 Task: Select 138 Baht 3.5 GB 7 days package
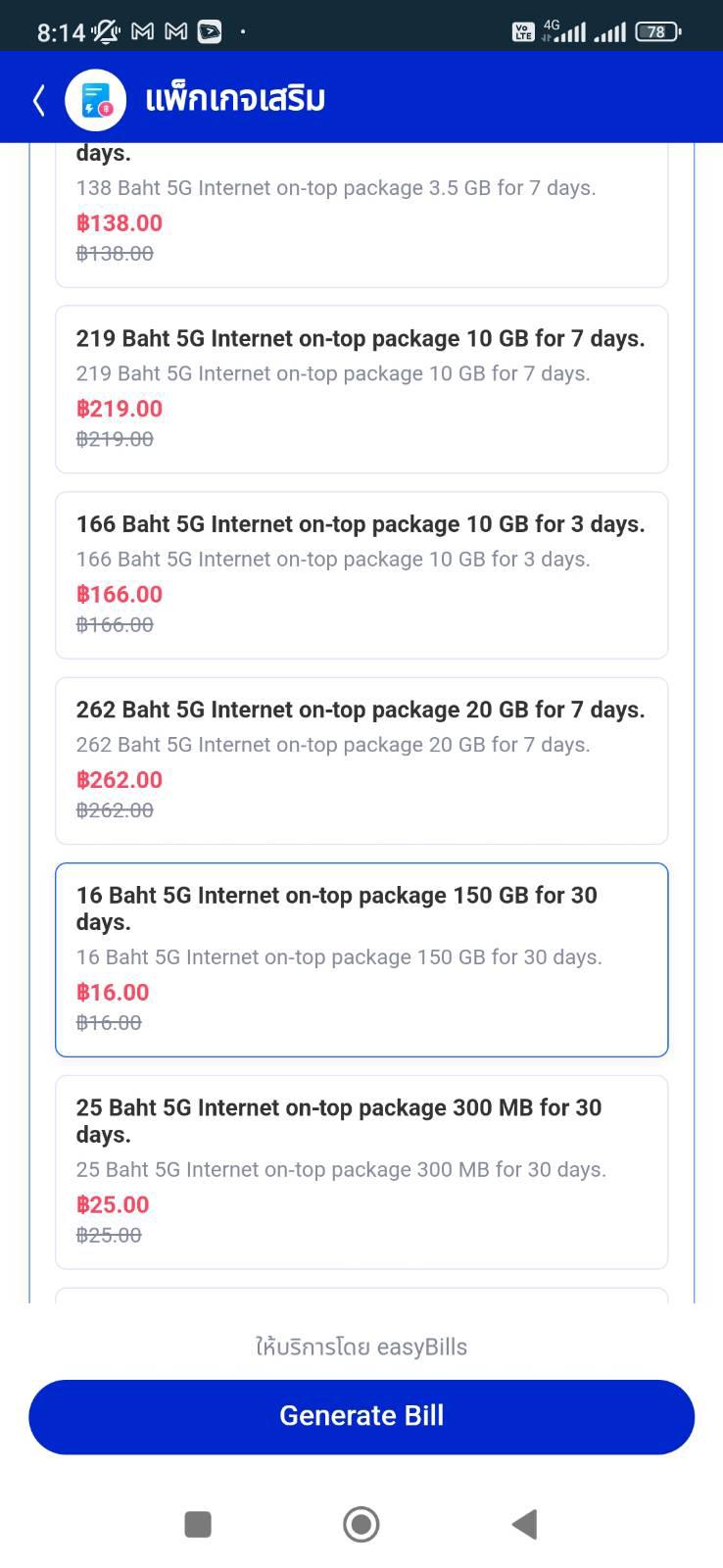361,216
